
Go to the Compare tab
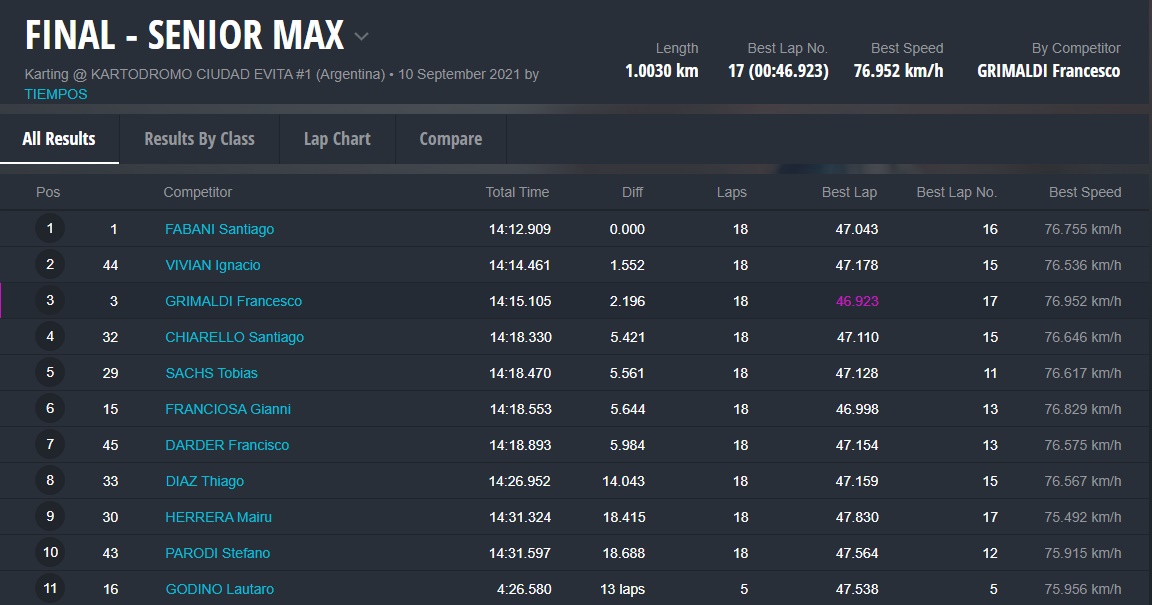[450, 139]
